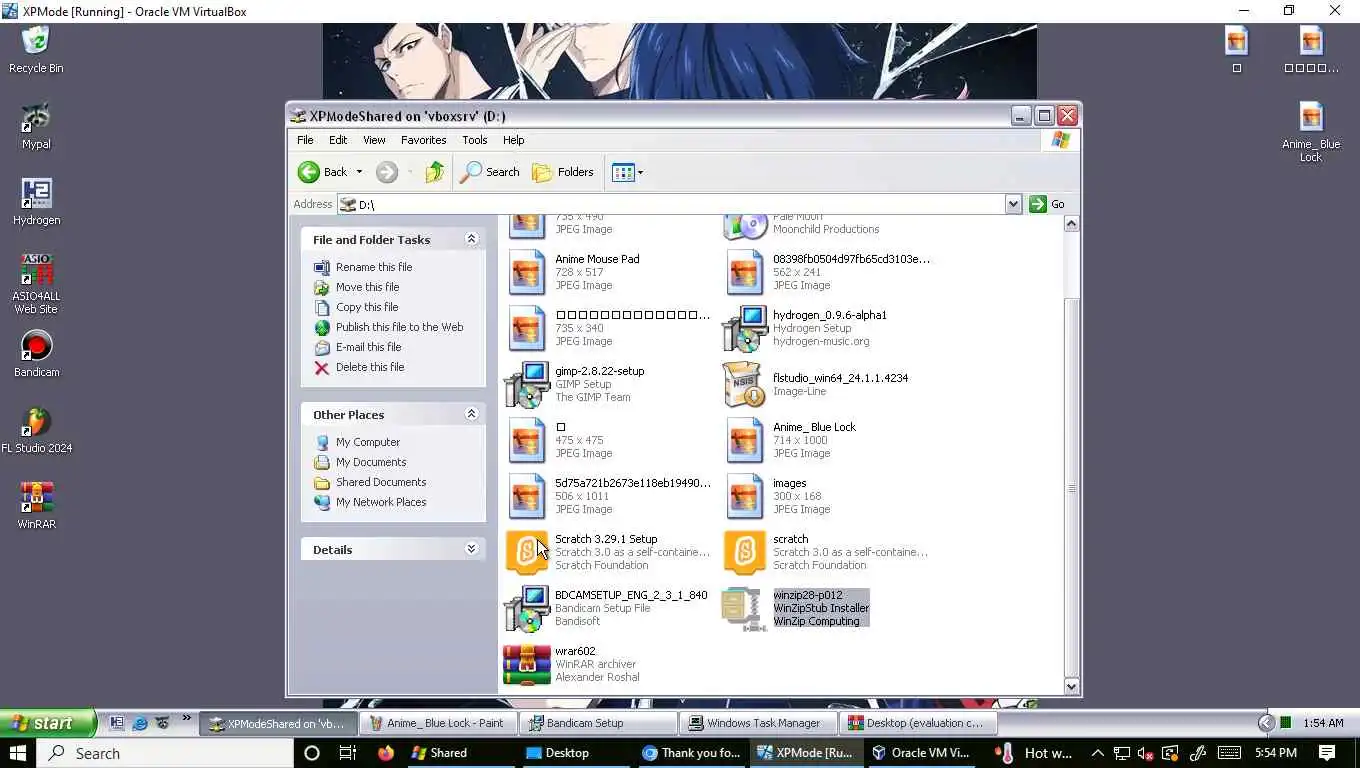Select winzip28-p012 installer file

point(796,608)
